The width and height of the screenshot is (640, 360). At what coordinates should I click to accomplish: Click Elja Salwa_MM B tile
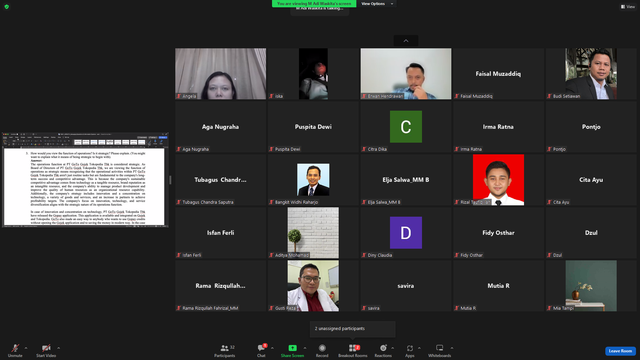(406, 180)
